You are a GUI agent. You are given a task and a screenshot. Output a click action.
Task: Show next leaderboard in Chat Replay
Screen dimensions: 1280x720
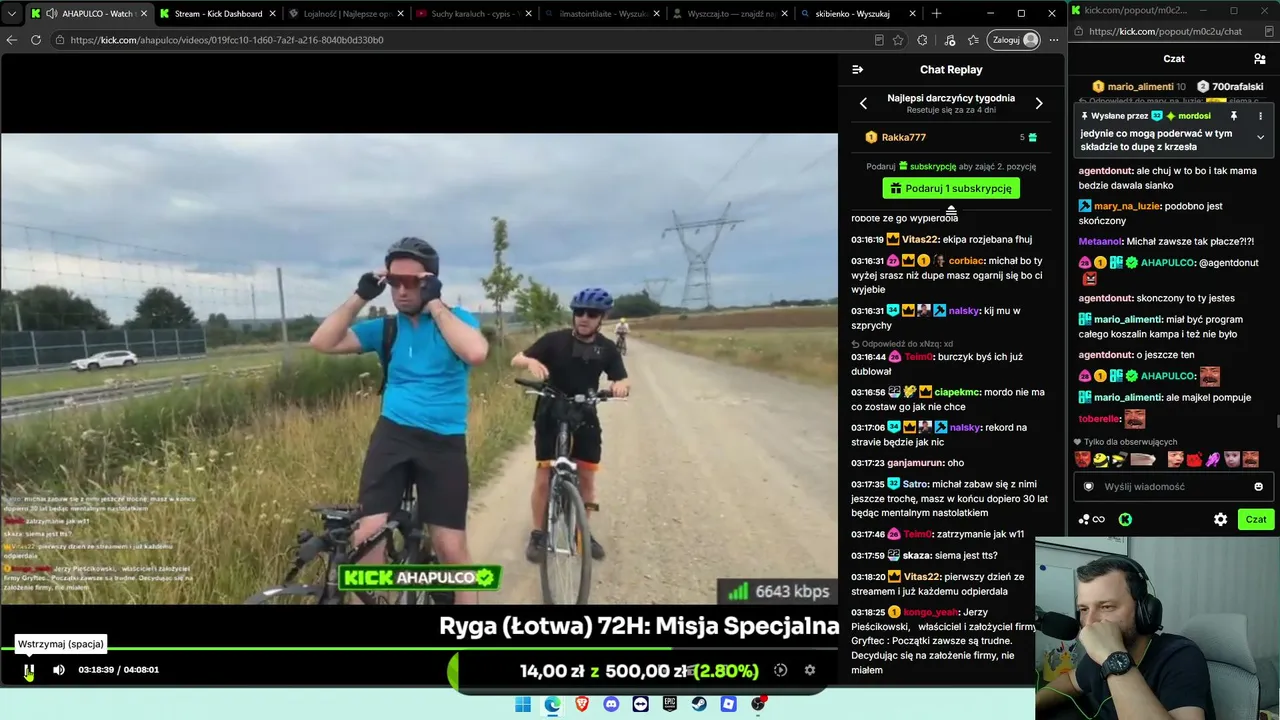(1039, 103)
